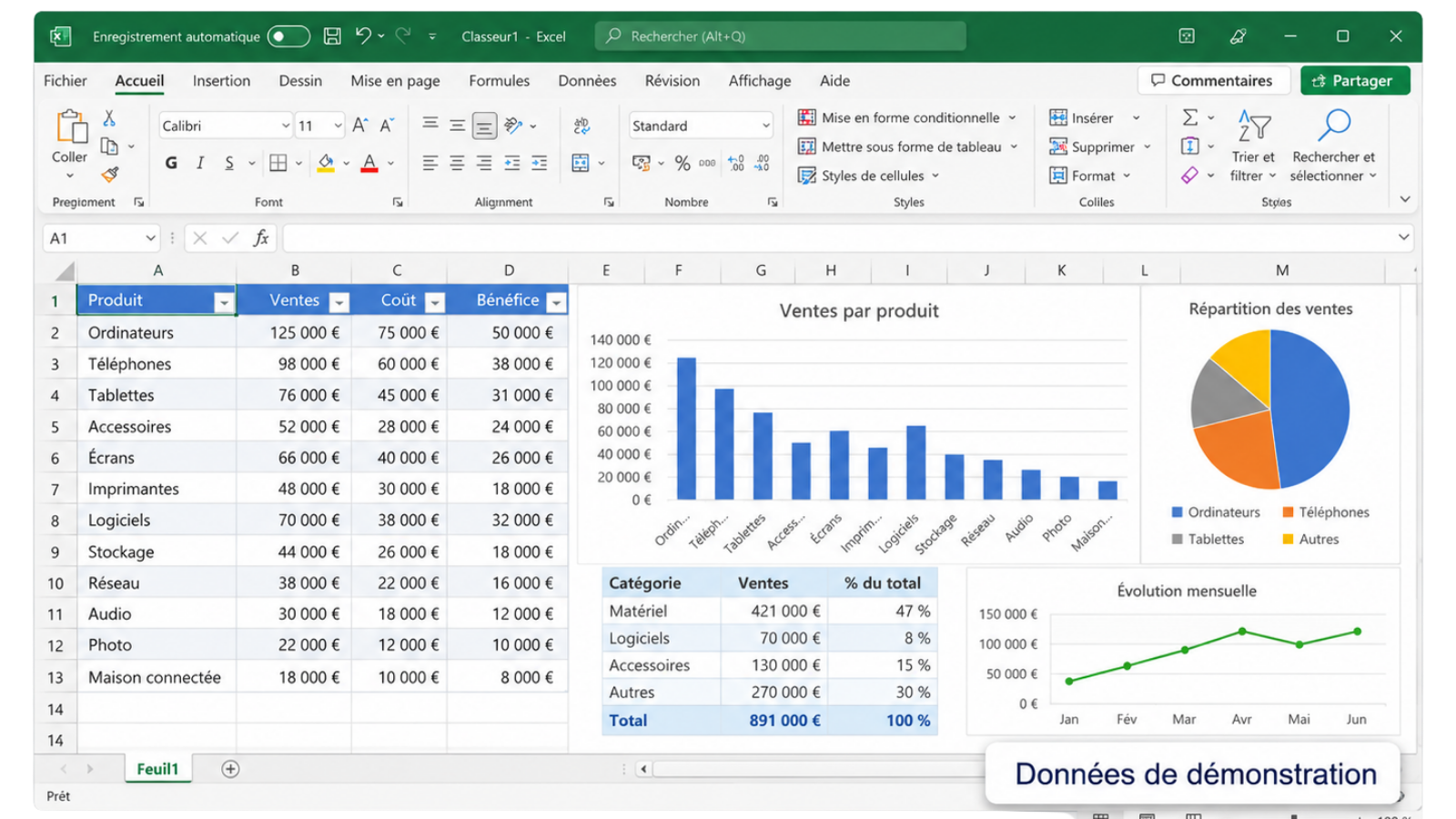This screenshot has height=819, width=1456.
Task: Undo the last action
Action: [x=363, y=35]
